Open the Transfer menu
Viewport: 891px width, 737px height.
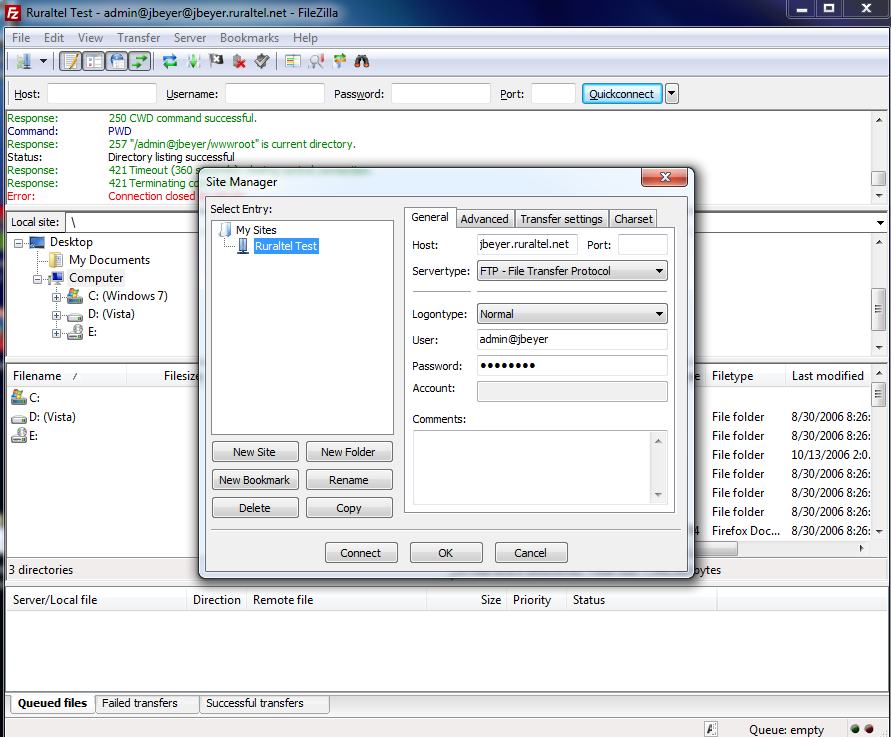[139, 38]
